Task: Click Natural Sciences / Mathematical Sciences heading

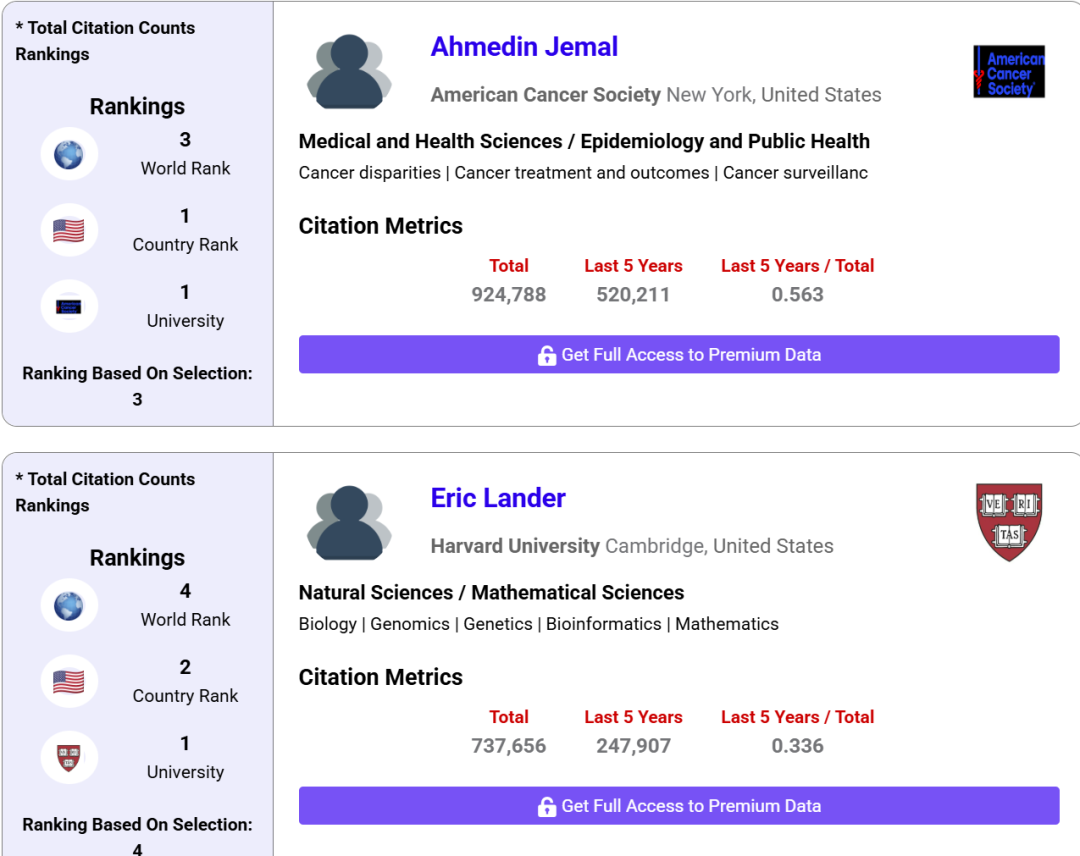Action: [491, 593]
